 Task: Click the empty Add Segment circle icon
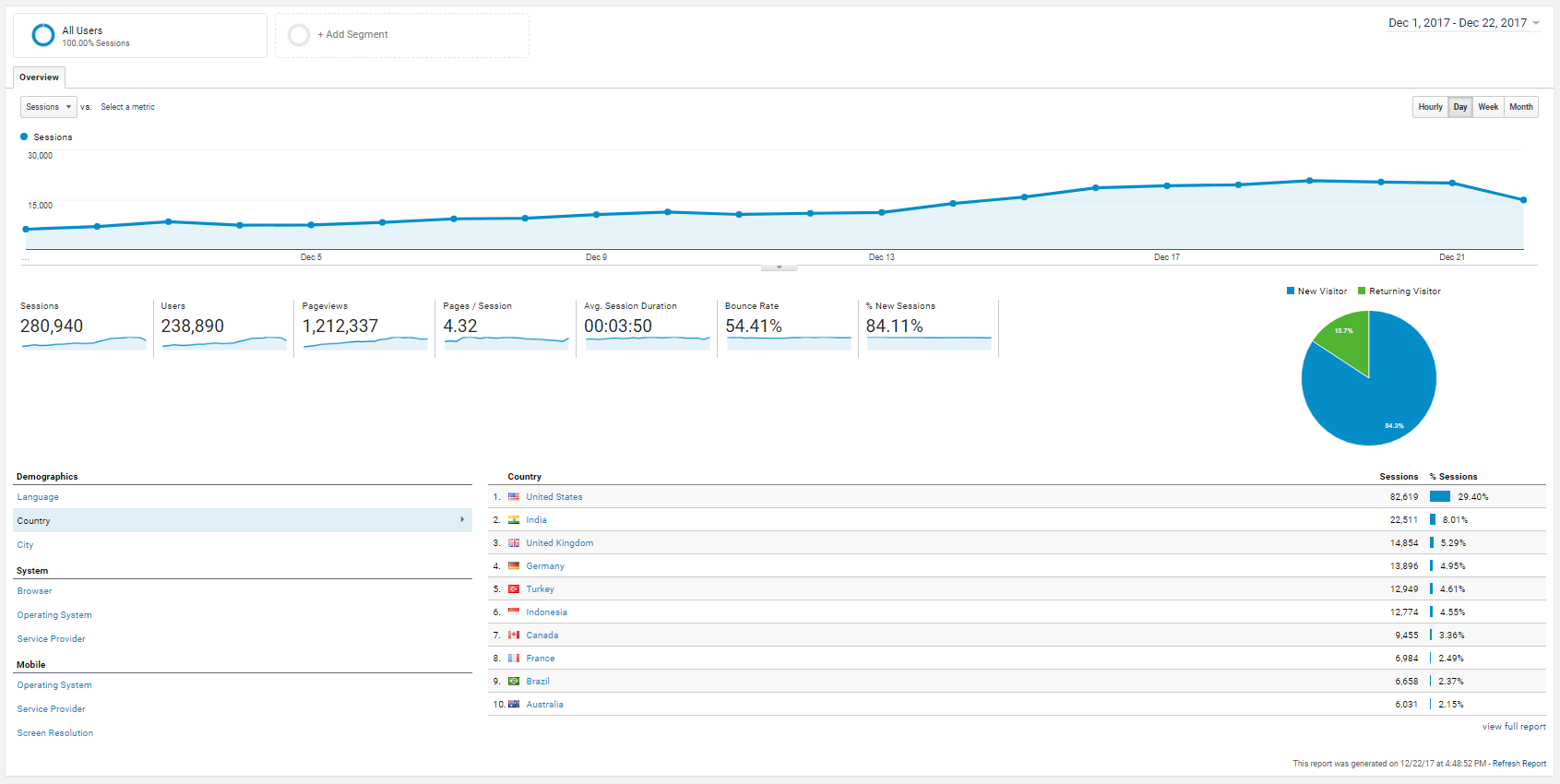299,35
